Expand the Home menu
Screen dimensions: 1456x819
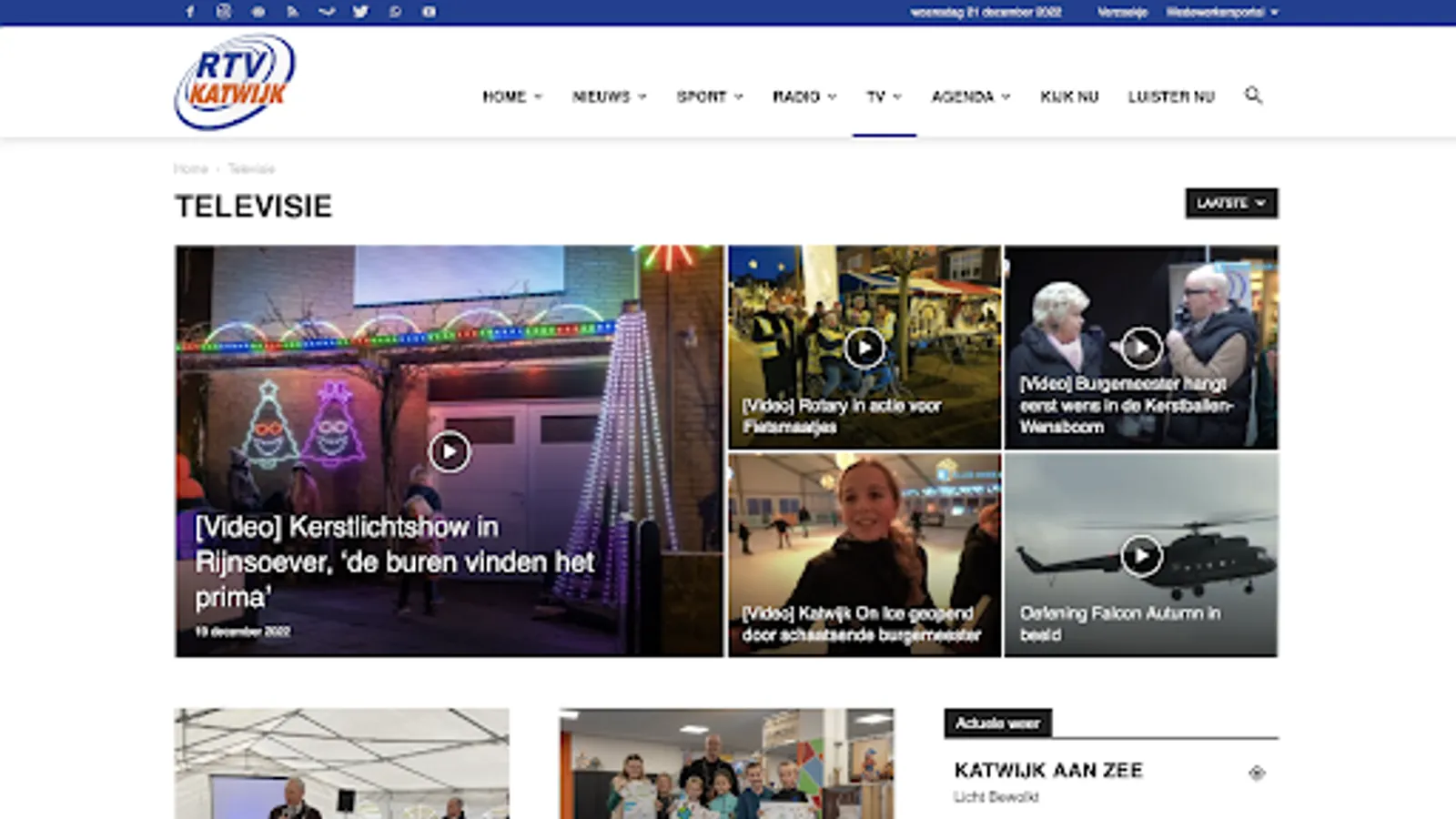click(x=512, y=96)
